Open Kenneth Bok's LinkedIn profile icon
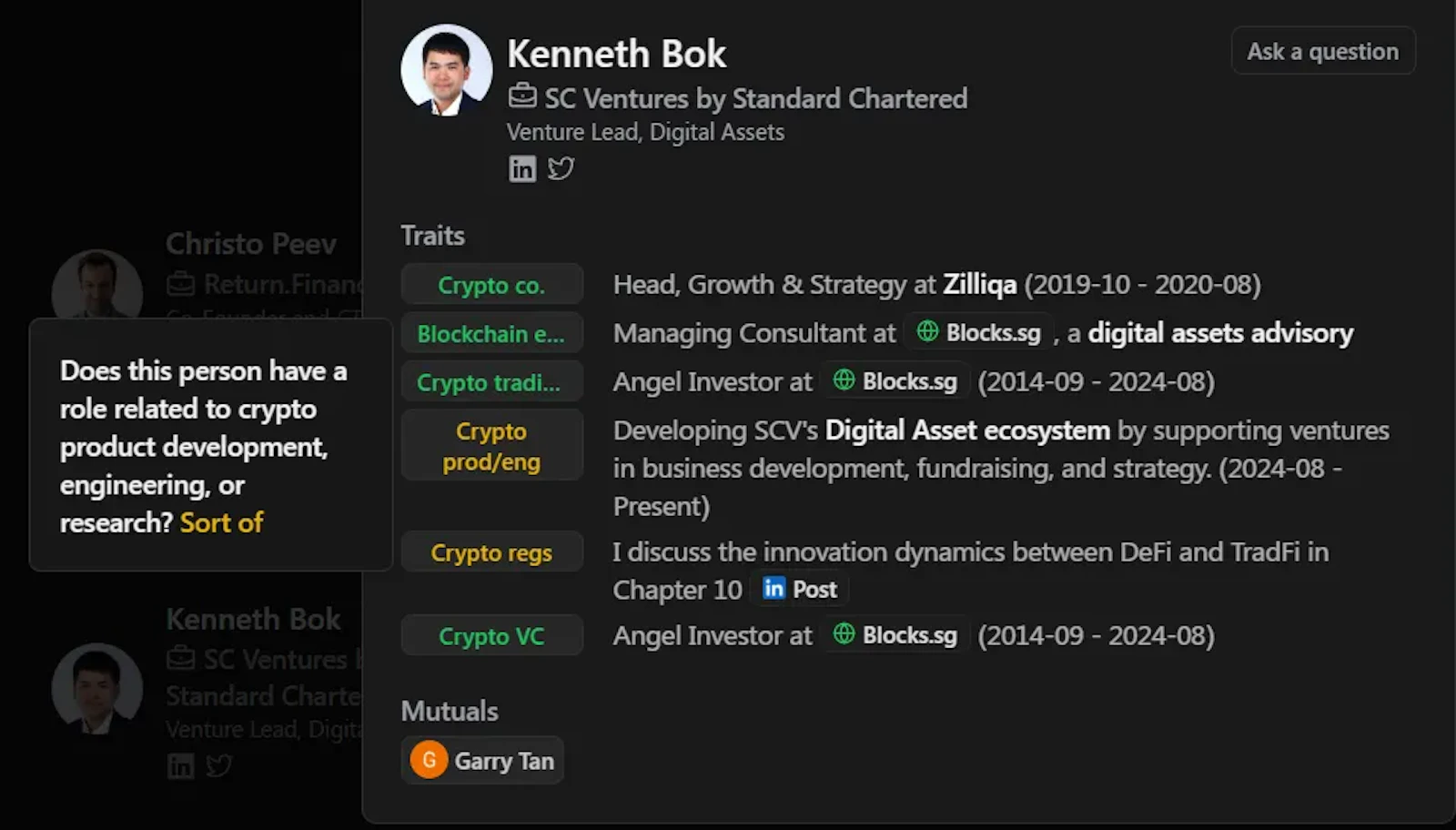1456x830 pixels. (x=522, y=168)
